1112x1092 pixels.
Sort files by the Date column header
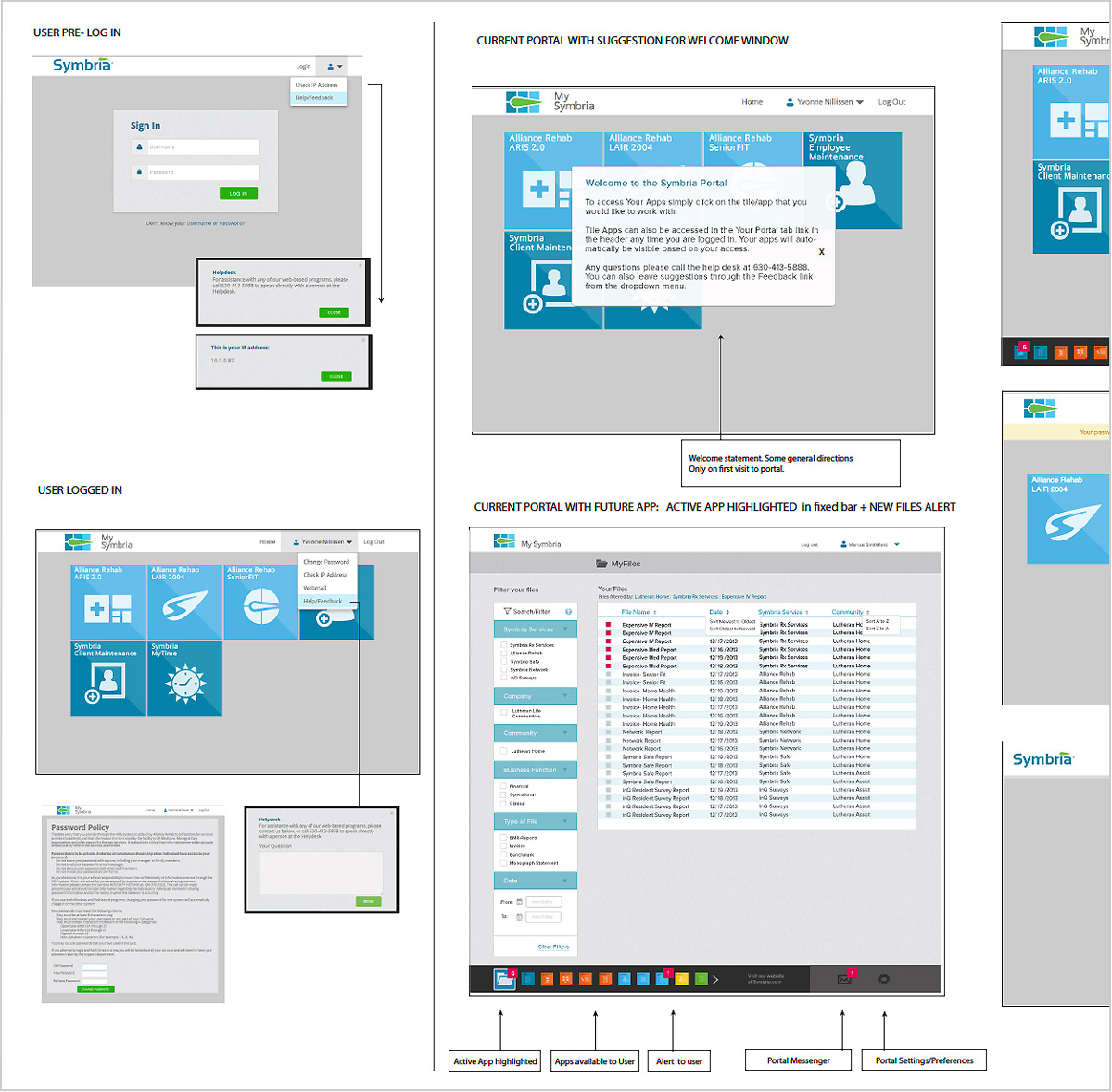coord(716,612)
